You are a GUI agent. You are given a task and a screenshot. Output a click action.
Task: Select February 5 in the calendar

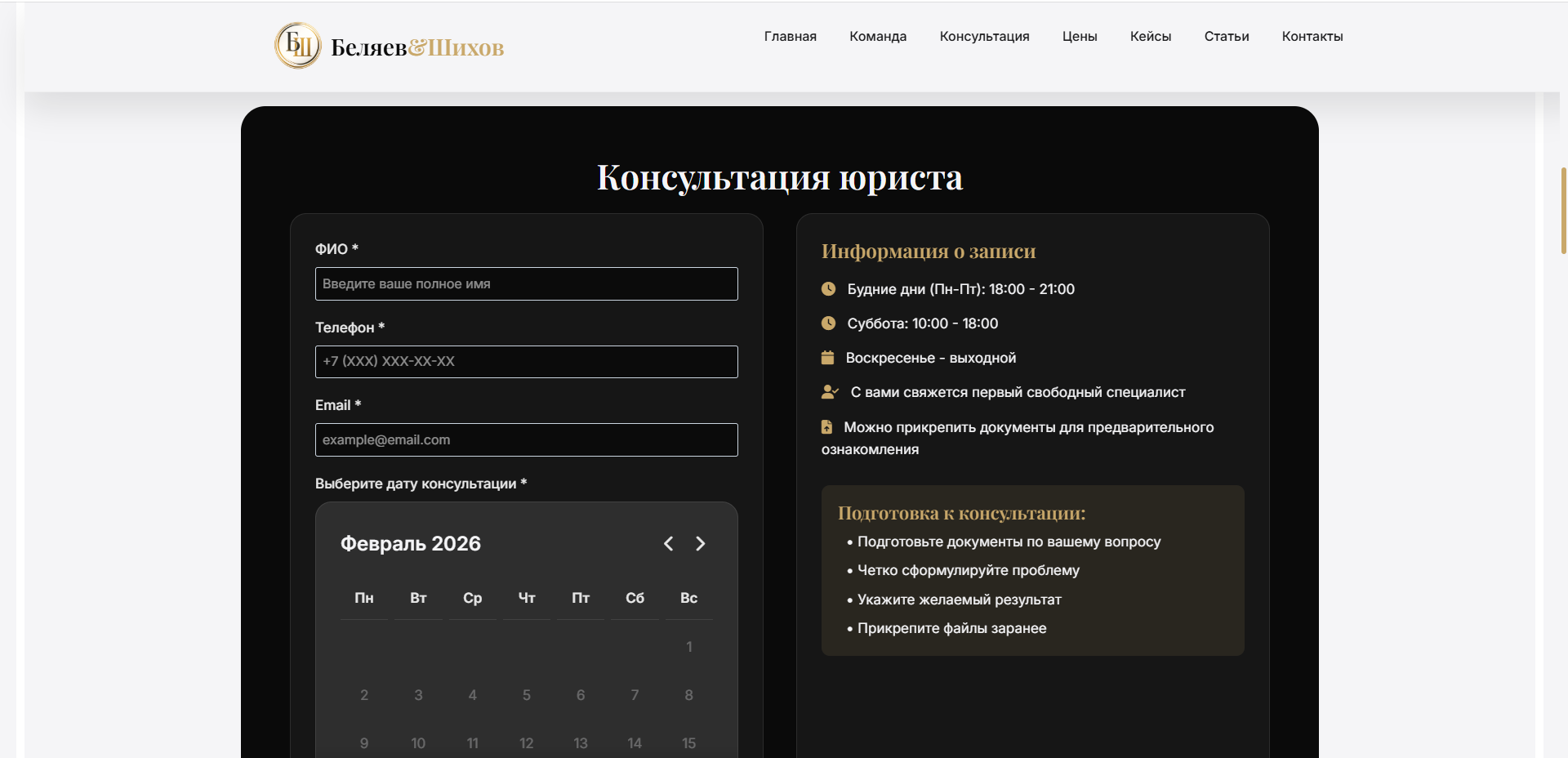coord(527,695)
